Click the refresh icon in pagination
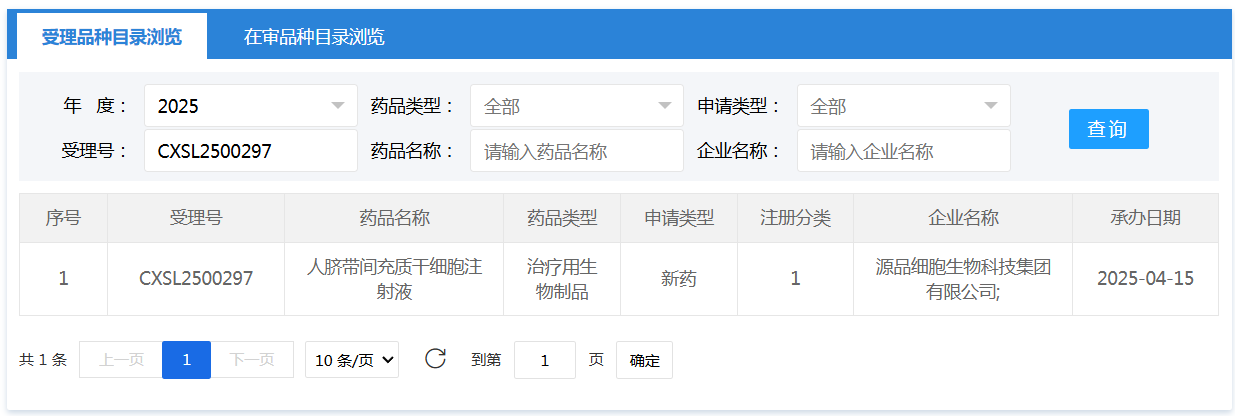 click(x=435, y=359)
